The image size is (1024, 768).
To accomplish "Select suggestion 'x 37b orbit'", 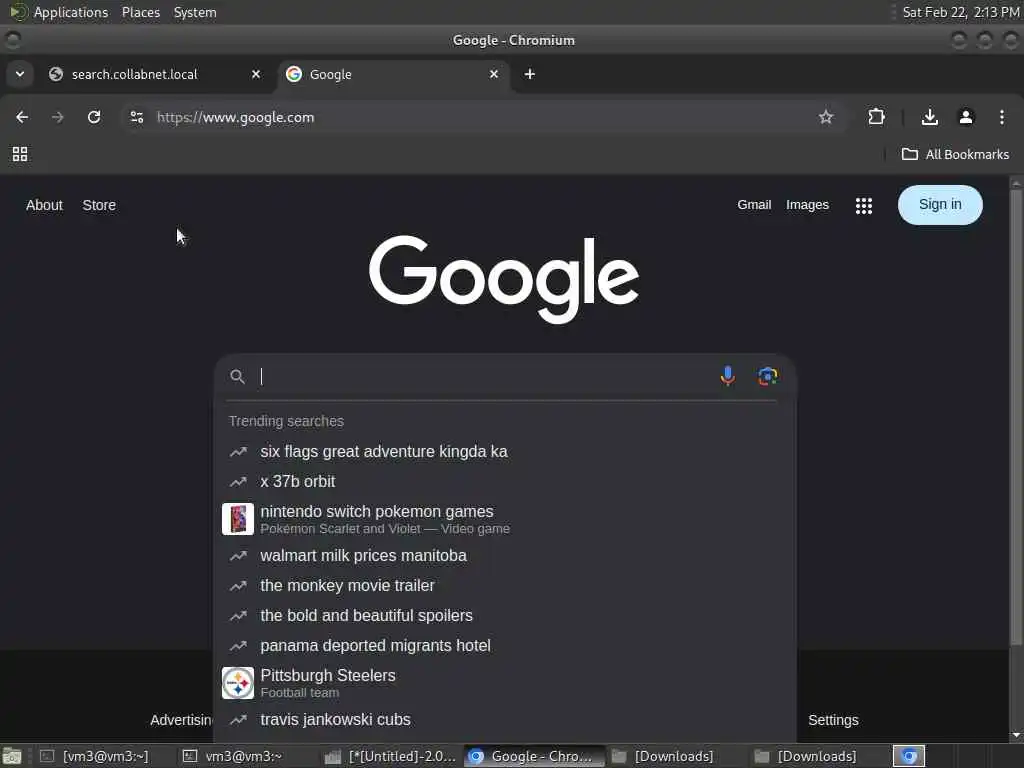I will pos(505,481).
